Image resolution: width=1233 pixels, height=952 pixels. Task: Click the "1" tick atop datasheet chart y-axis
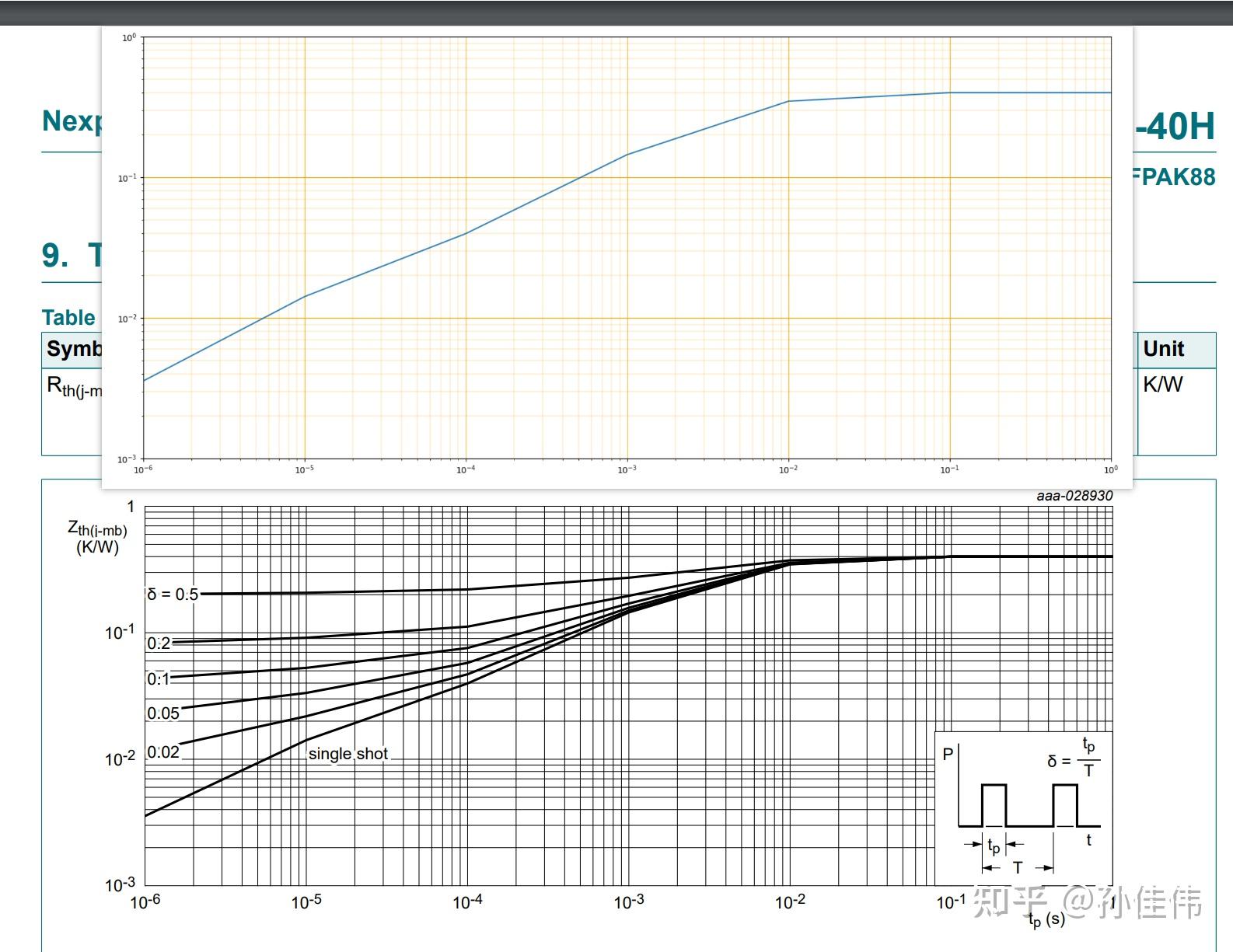[131, 507]
